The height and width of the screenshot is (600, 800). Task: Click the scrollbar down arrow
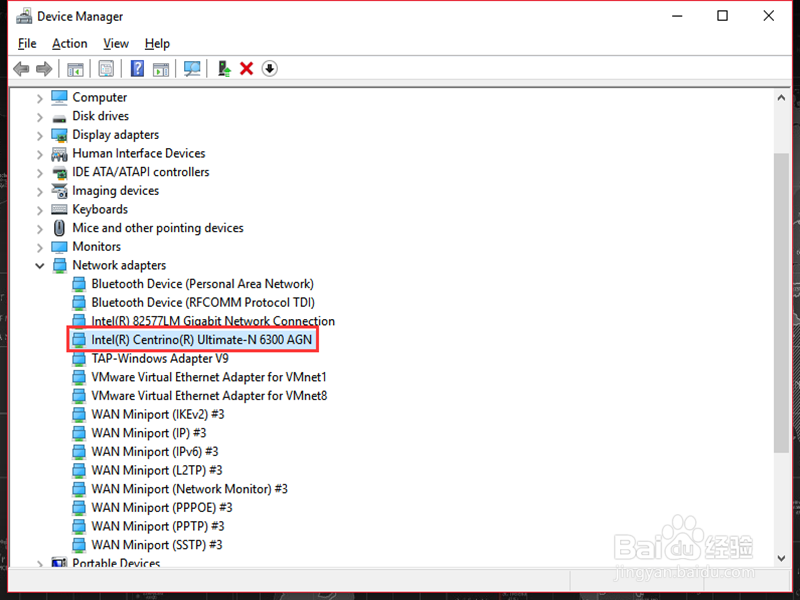pos(781,558)
